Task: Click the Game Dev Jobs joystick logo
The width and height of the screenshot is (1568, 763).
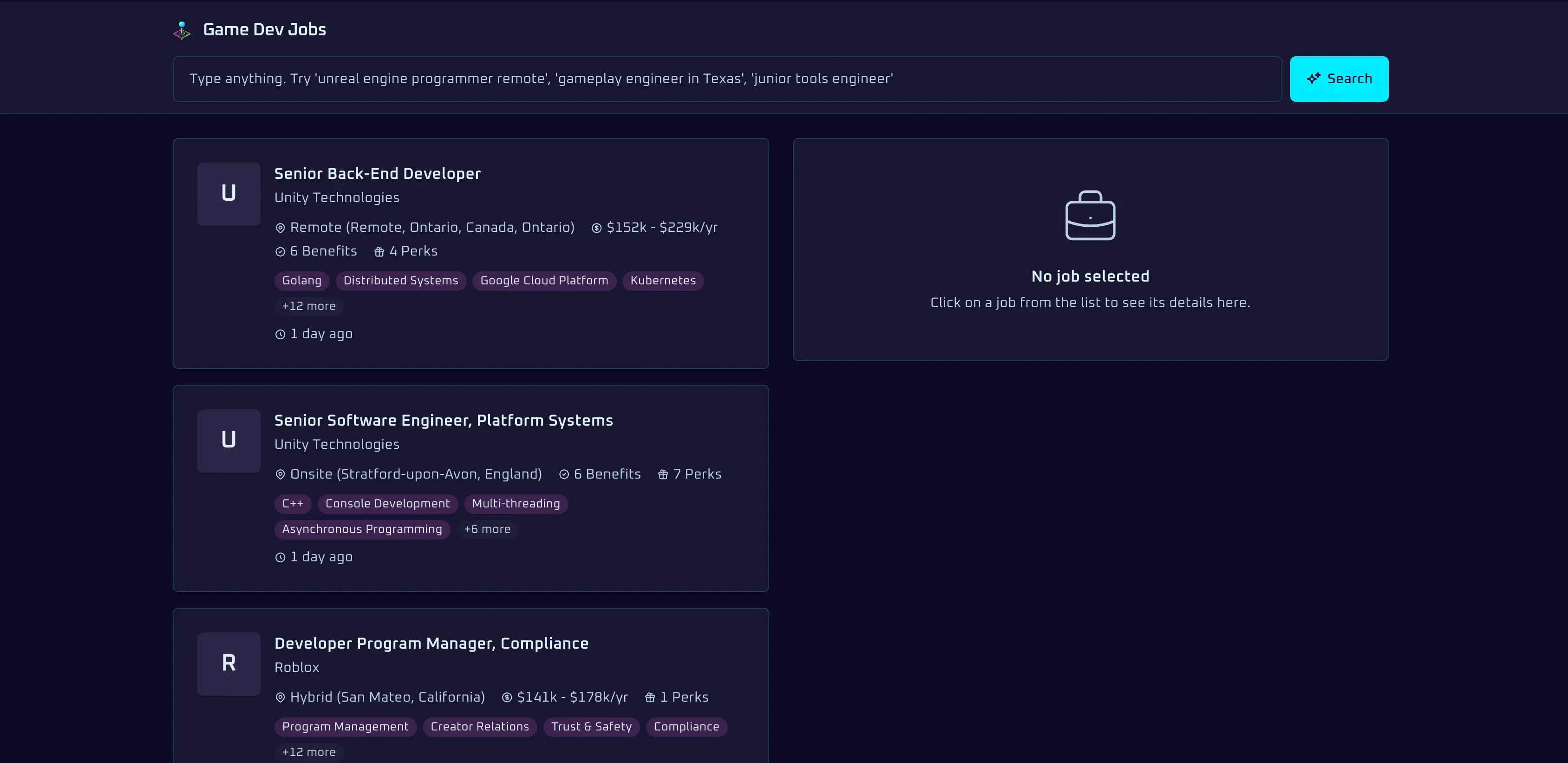Action: 182,30
